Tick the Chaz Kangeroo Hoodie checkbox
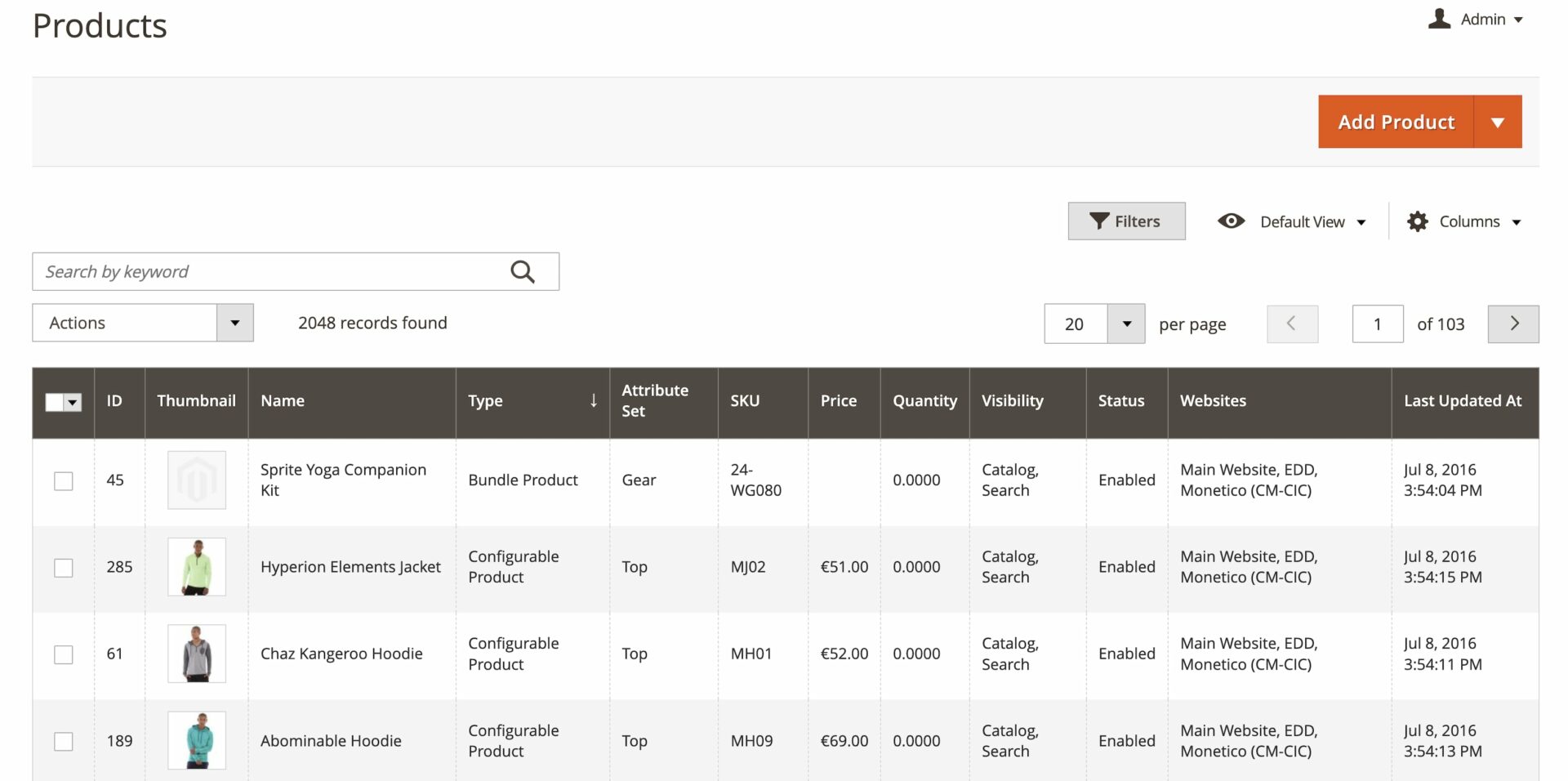 (63, 654)
